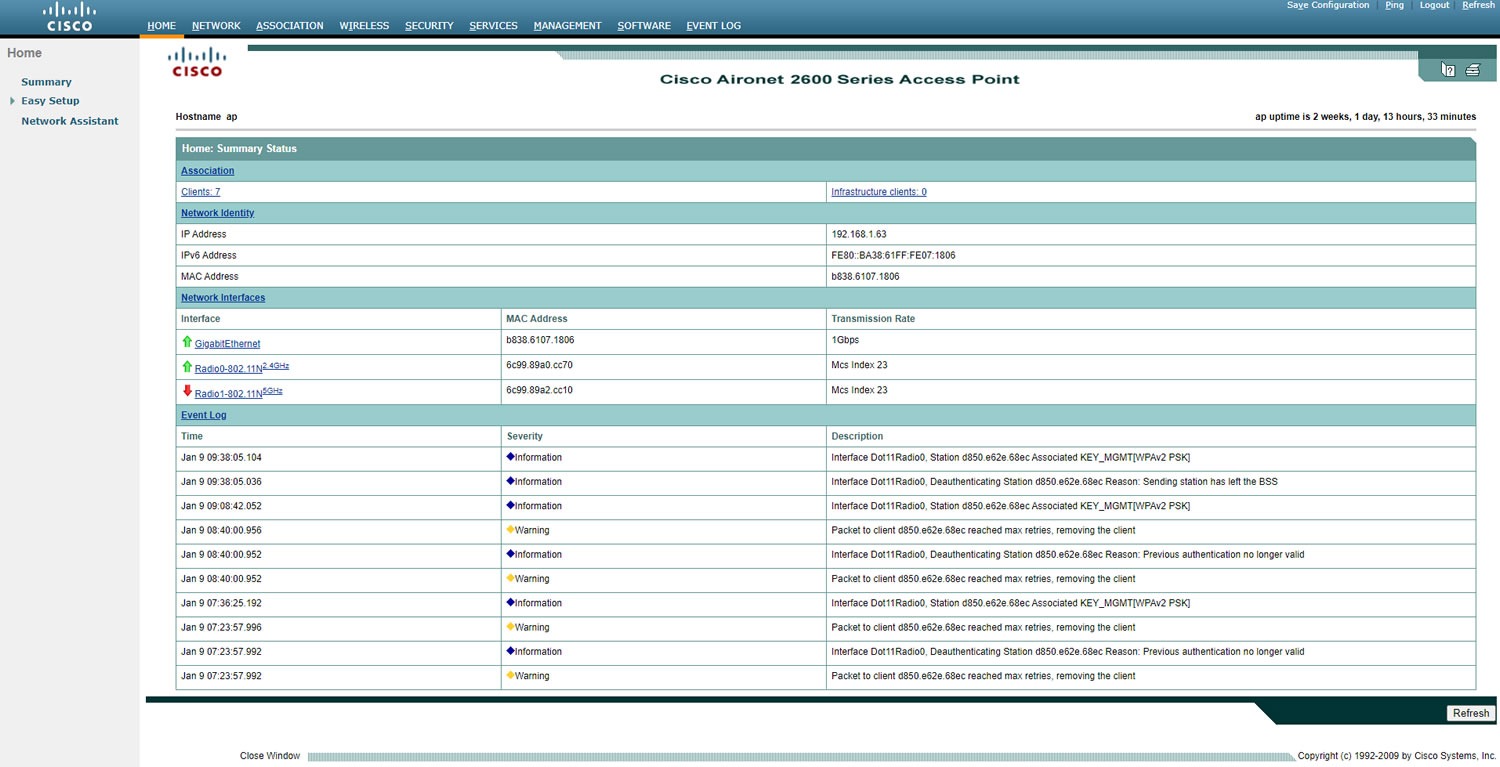The width and height of the screenshot is (1500, 767).
Task: Click green up arrow beside Radio0-802.11N
Action: tap(186, 367)
